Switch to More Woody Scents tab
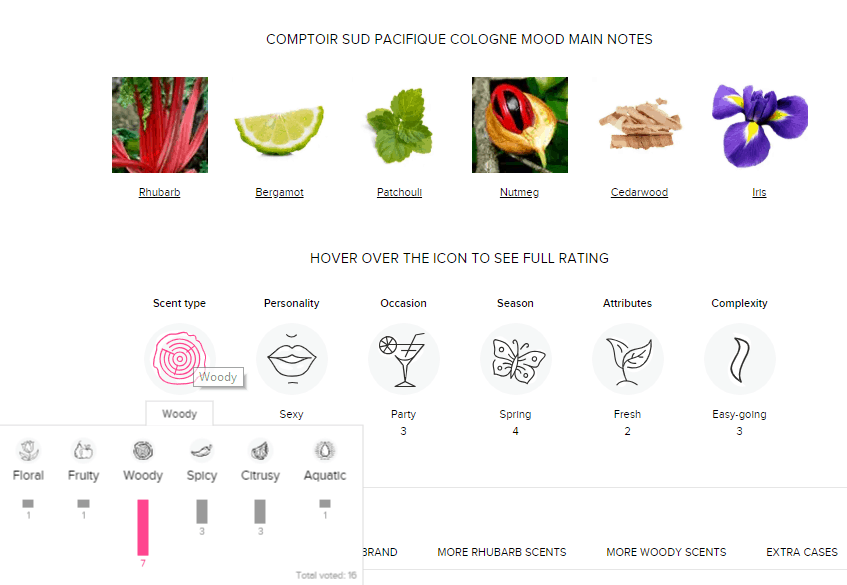The height and width of the screenshot is (585, 847). tap(666, 552)
